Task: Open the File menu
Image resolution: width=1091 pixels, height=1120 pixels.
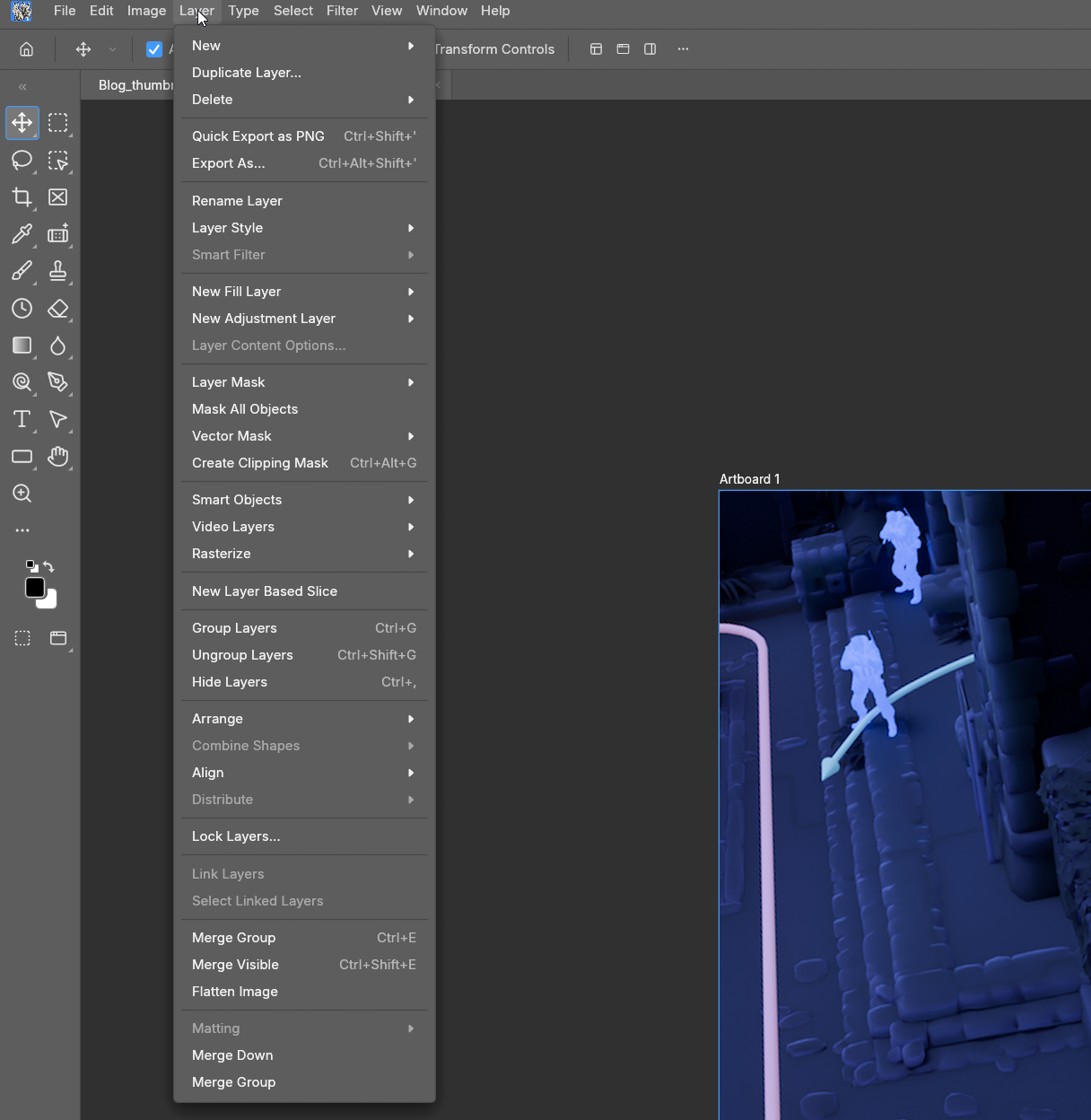Action: [x=65, y=11]
